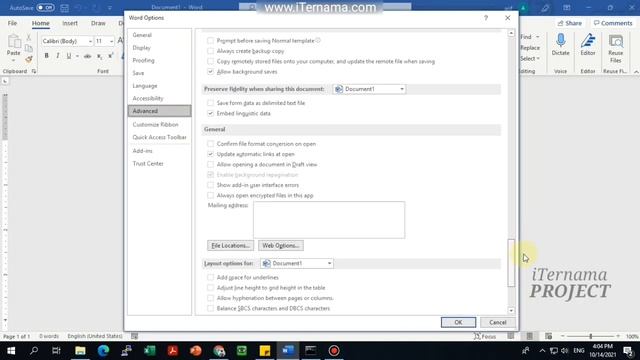Open File Explorer from taskbar
Viewport: 640px width, 360px height.
click(x=80, y=351)
